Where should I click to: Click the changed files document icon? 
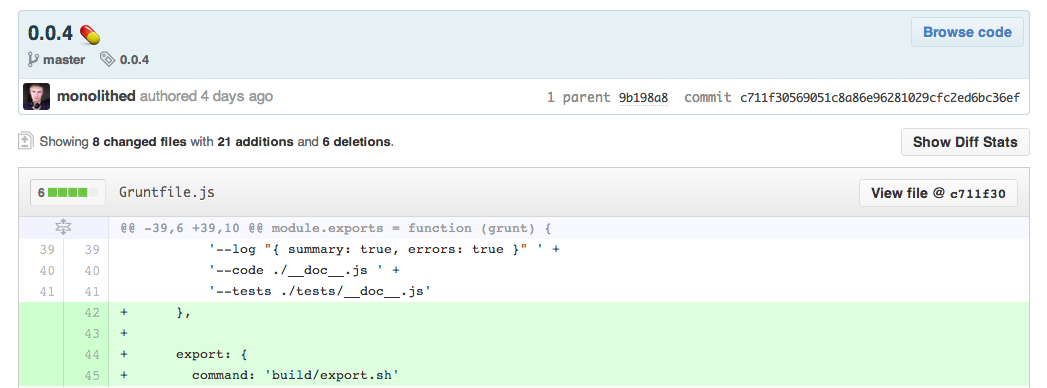(x=26, y=142)
